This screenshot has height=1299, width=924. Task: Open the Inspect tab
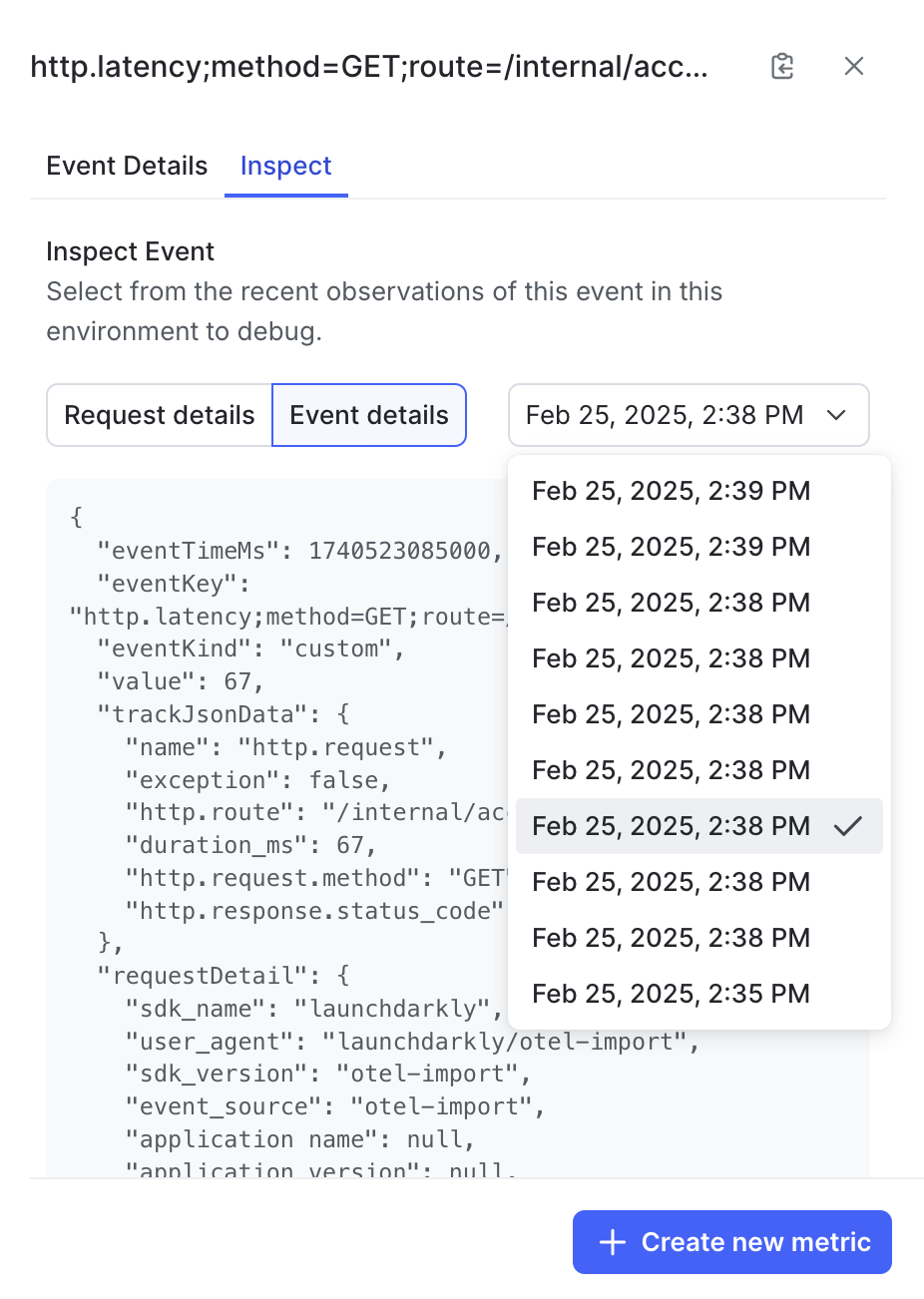click(x=285, y=166)
